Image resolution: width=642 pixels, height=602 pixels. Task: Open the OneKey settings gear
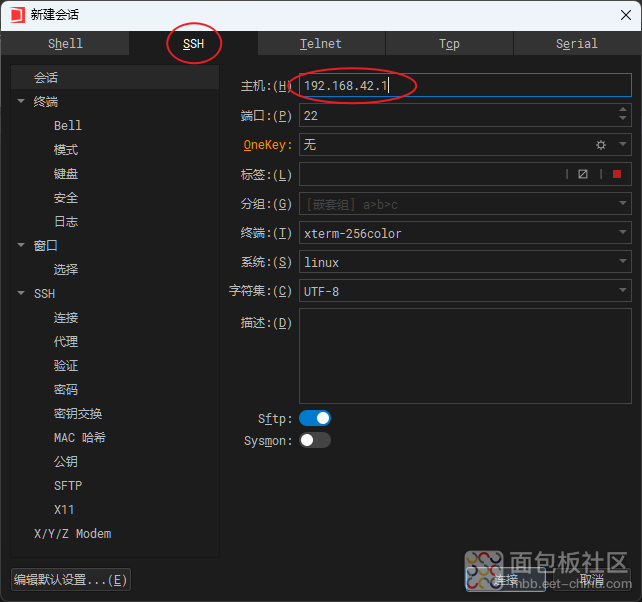click(x=601, y=145)
